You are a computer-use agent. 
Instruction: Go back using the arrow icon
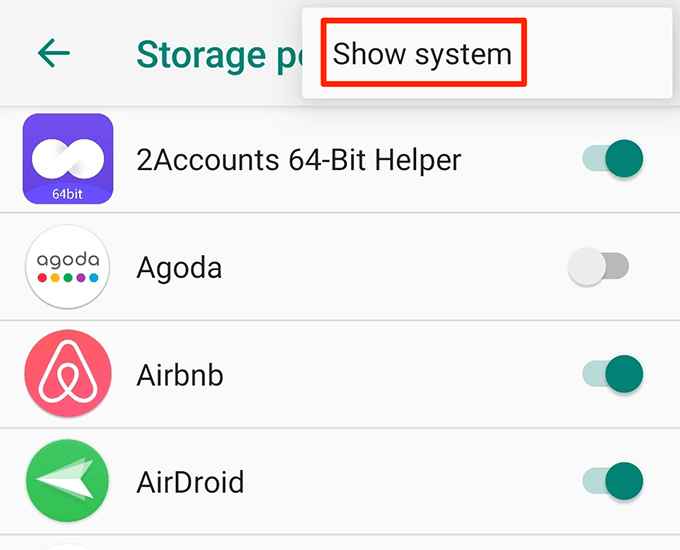[54, 53]
